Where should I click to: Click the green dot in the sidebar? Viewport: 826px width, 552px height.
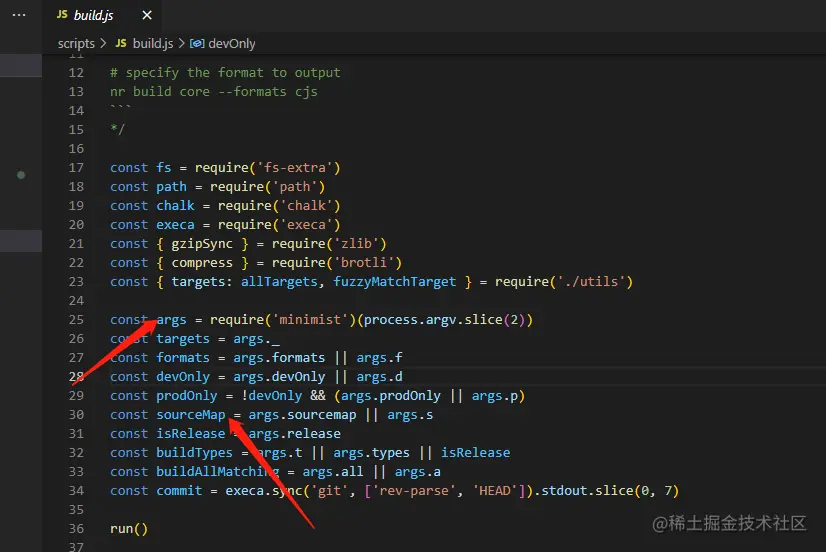pos(21,175)
